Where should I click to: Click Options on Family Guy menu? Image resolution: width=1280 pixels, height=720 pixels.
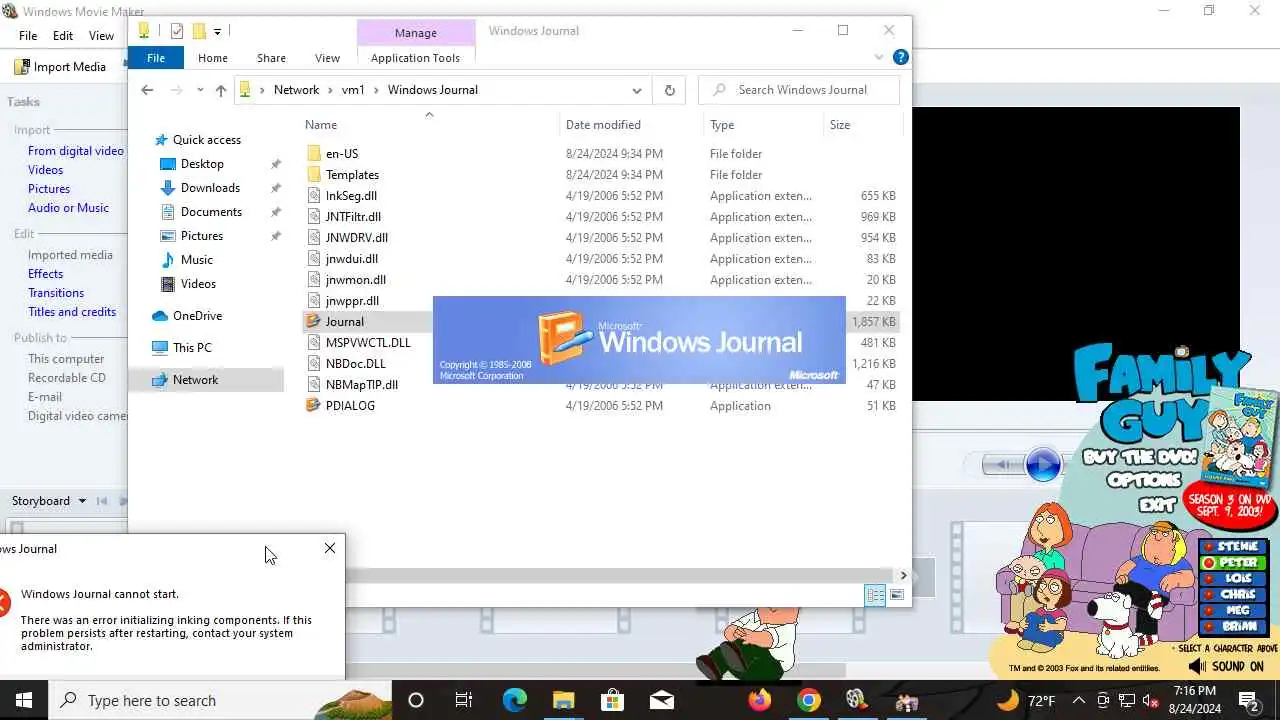click(1144, 480)
